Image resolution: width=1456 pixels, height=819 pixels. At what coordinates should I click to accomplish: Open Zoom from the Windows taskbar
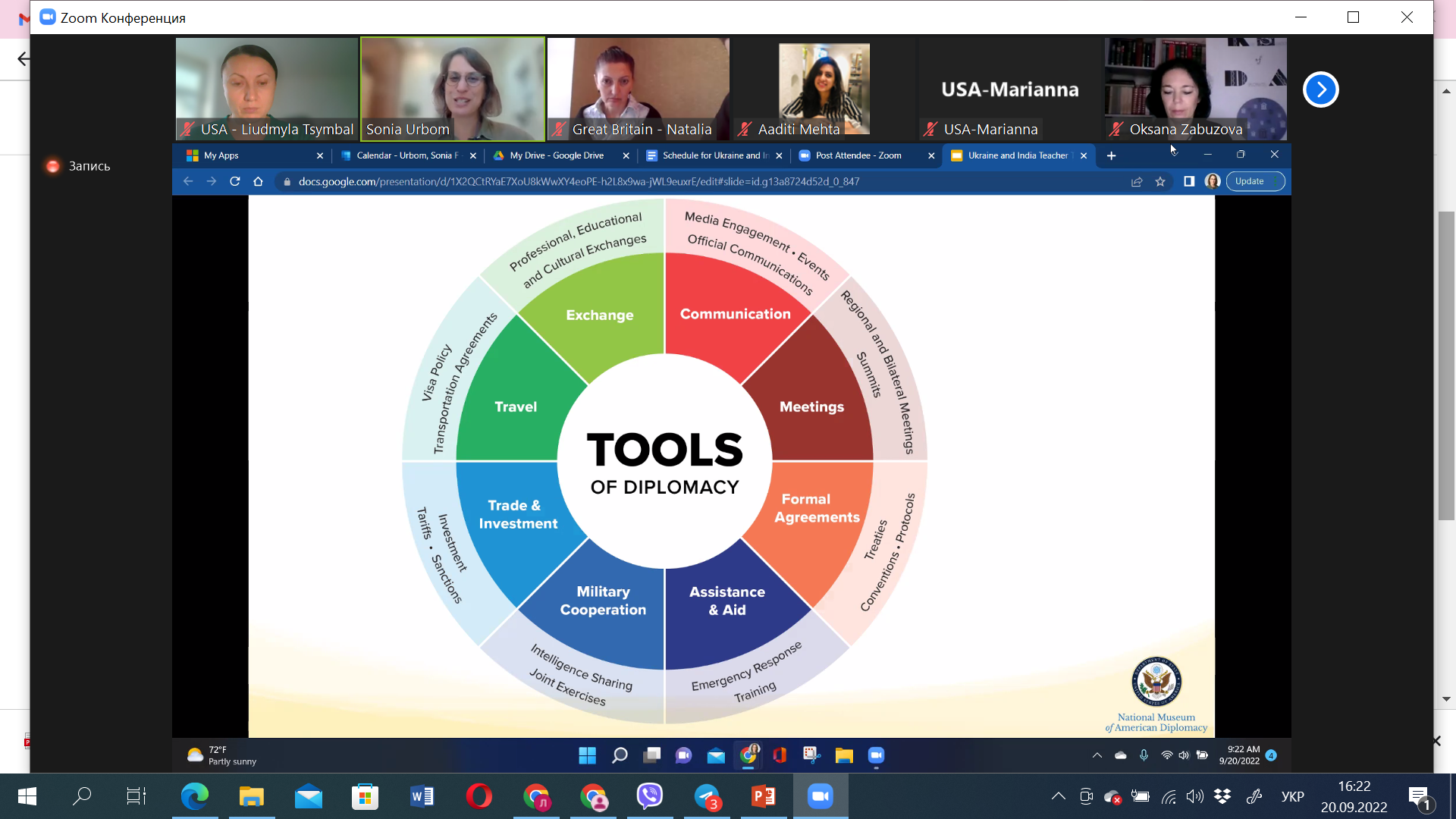pyautogui.click(x=821, y=796)
